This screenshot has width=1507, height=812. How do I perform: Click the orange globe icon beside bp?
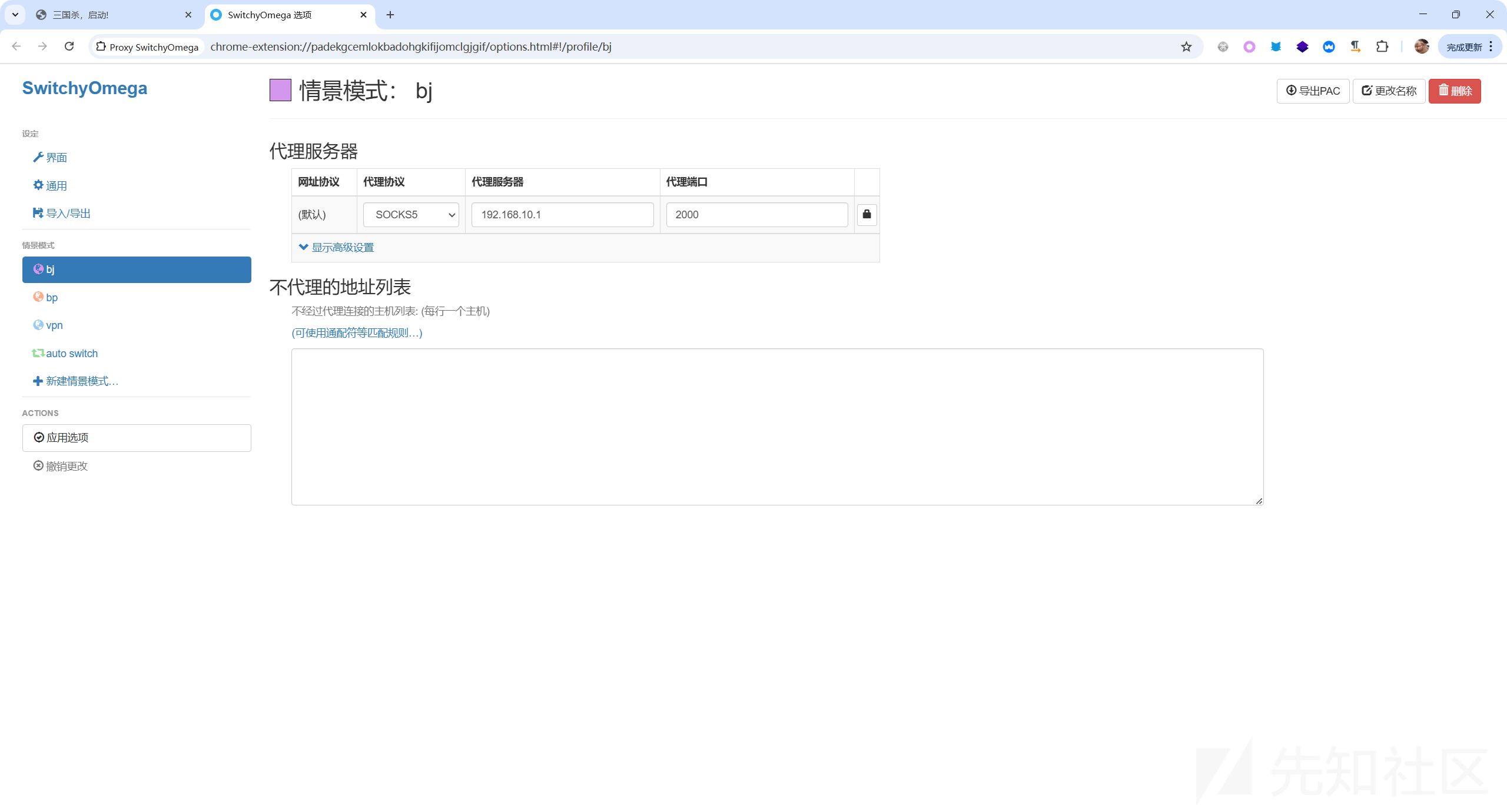click(38, 297)
